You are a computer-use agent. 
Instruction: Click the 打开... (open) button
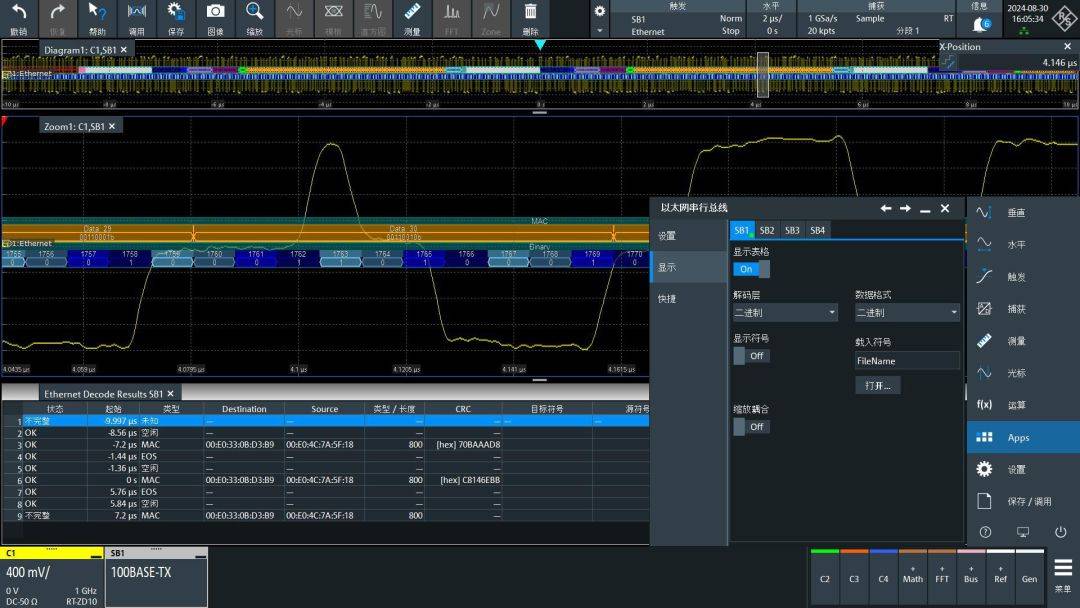878,385
